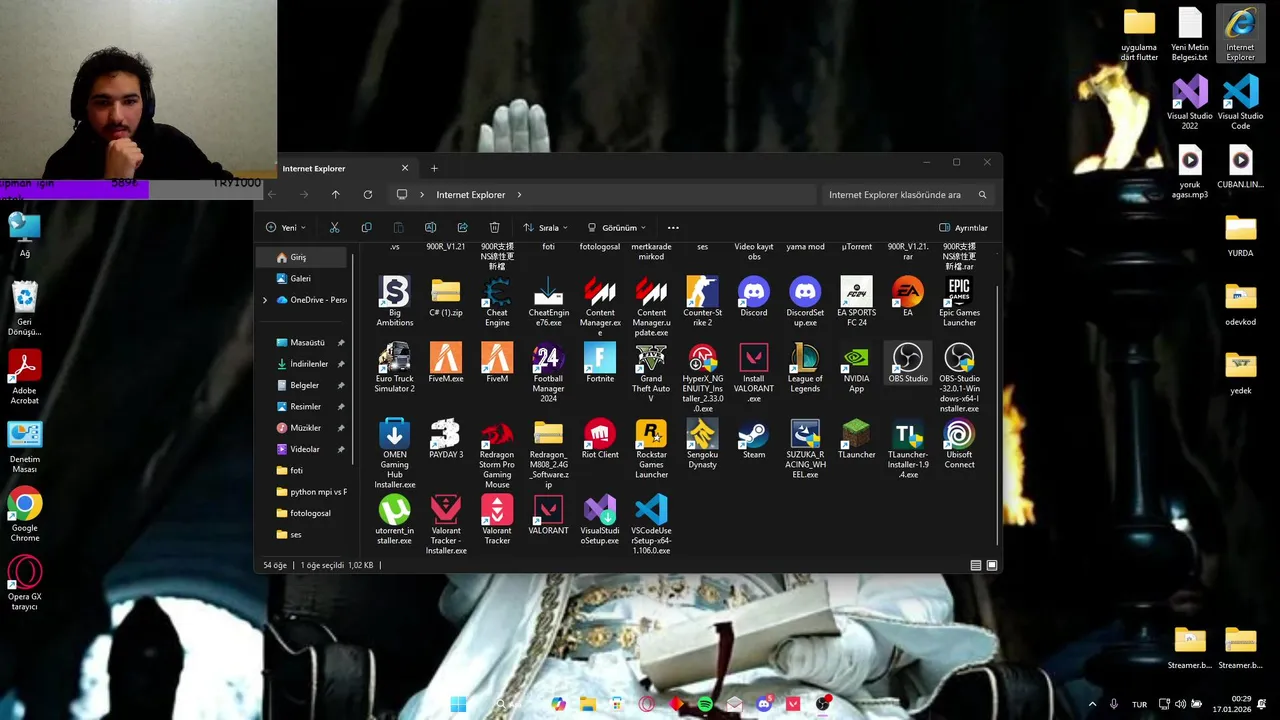
Task: Select VisualStudioSetup.exe file icon
Action: 600,510
